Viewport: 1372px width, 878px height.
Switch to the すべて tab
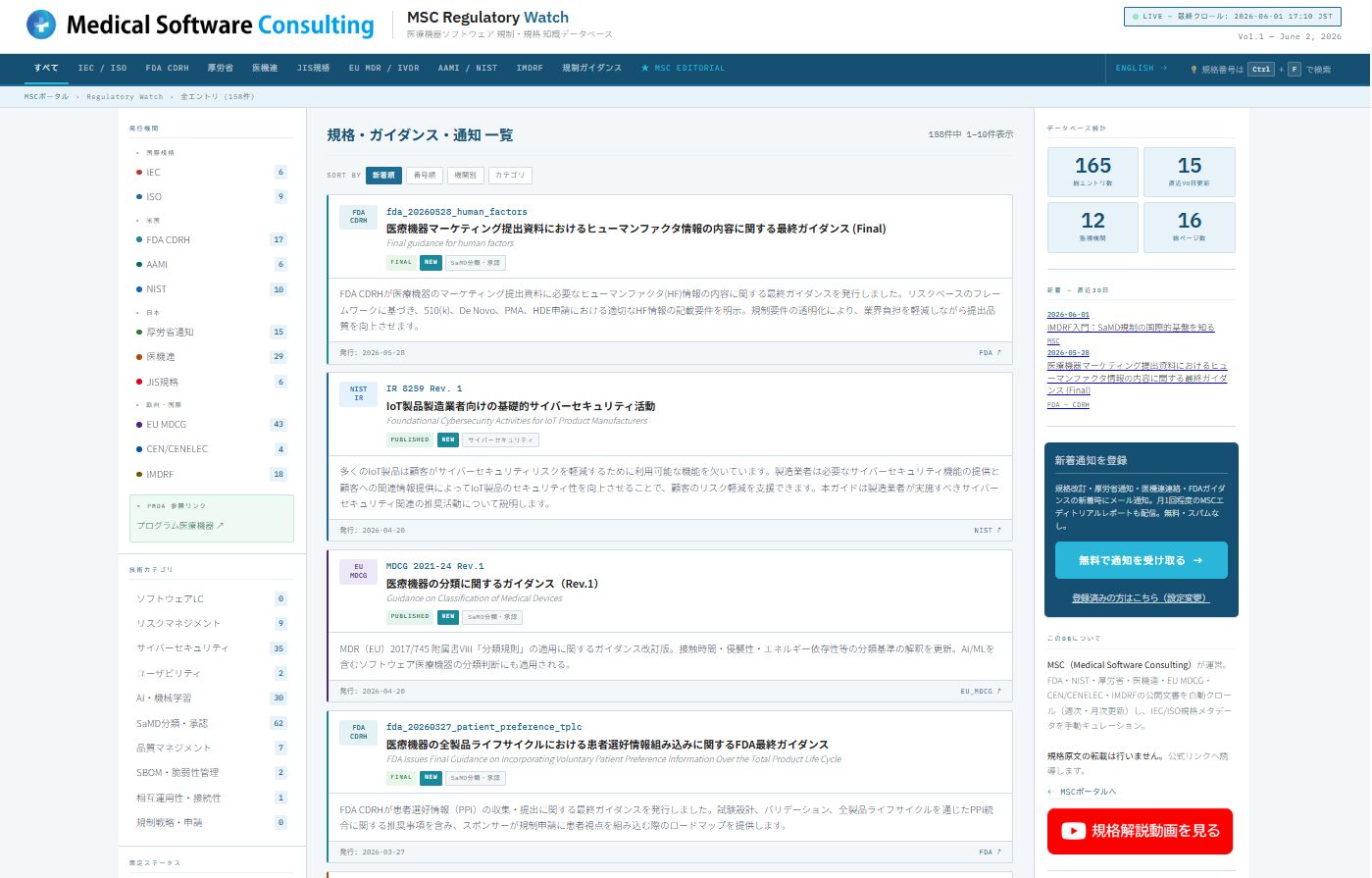pyautogui.click(x=46, y=68)
